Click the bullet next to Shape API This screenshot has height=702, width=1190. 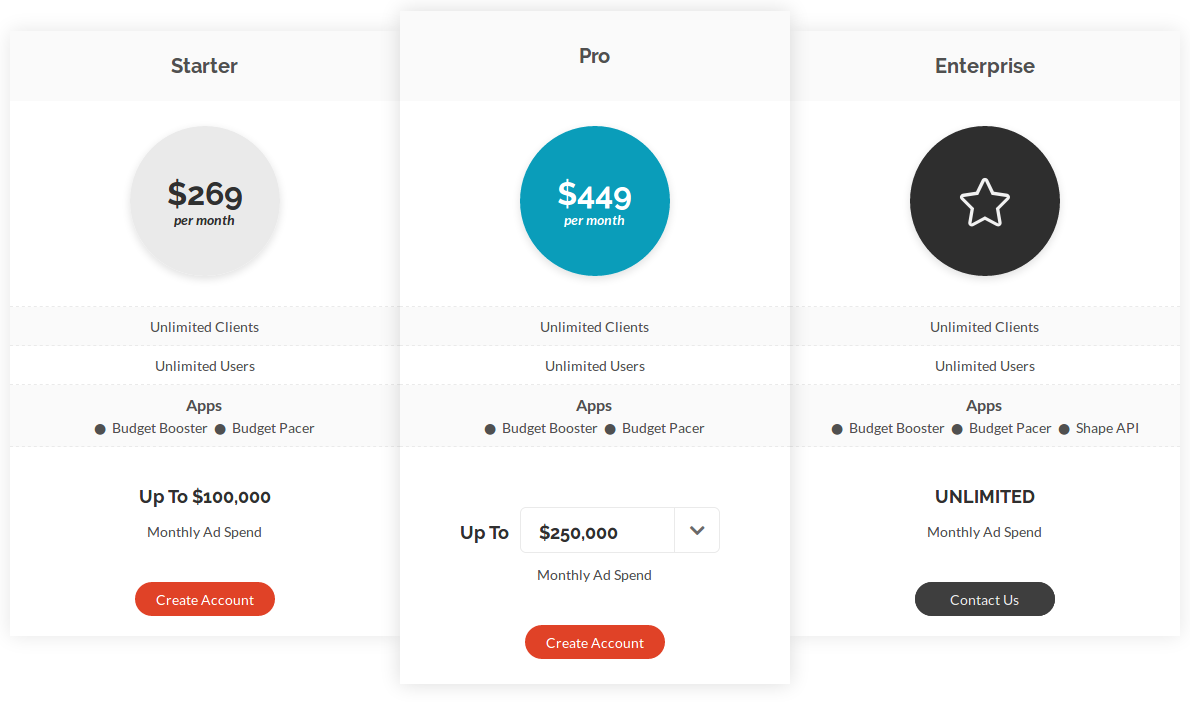pos(1066,428)
